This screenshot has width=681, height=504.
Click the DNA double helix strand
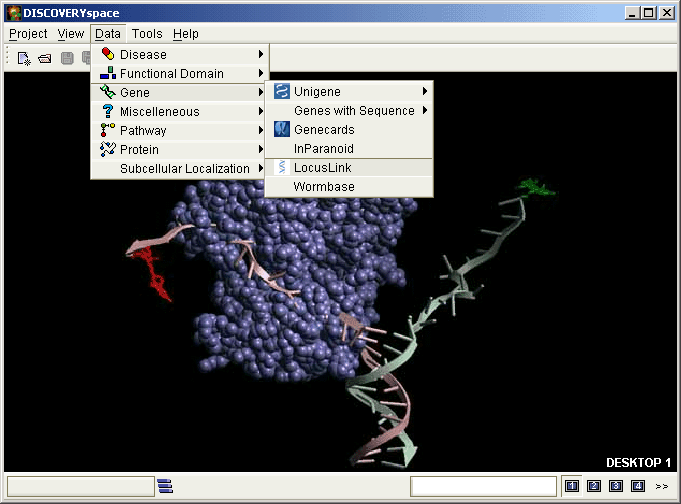coord(384,400)
